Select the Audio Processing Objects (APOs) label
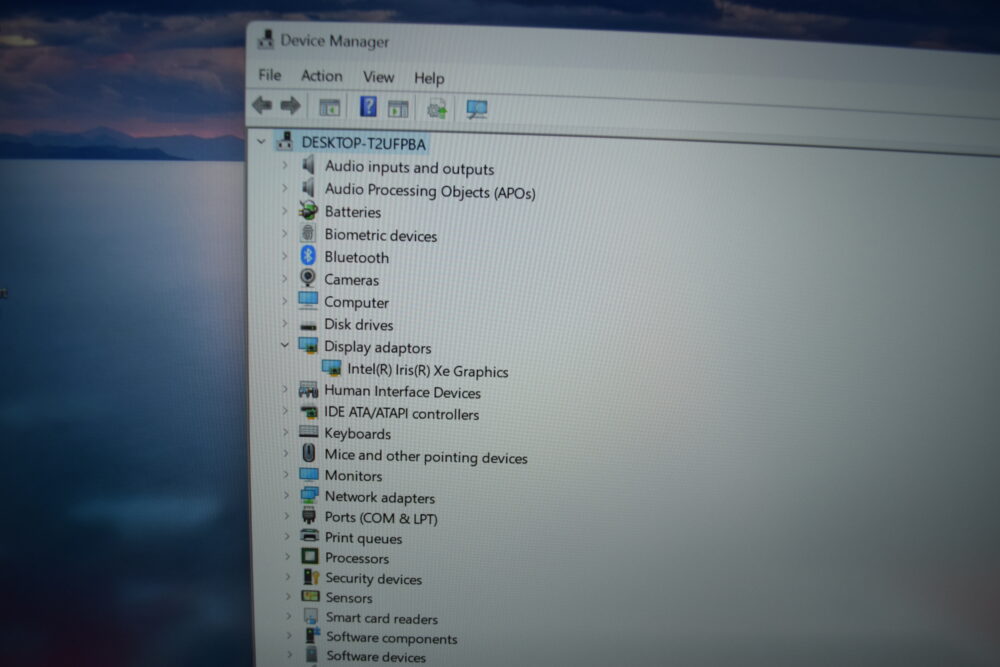 click(430, 191)
